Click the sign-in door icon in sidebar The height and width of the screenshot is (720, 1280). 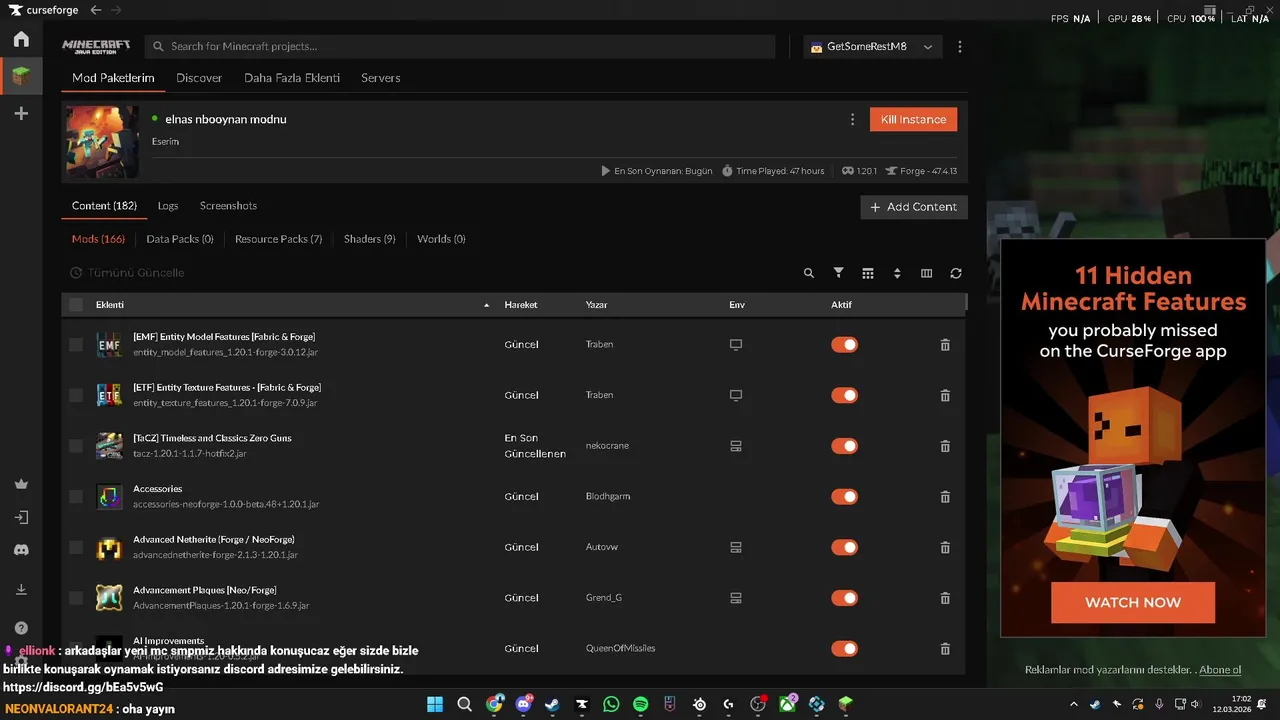coord(21,517)
